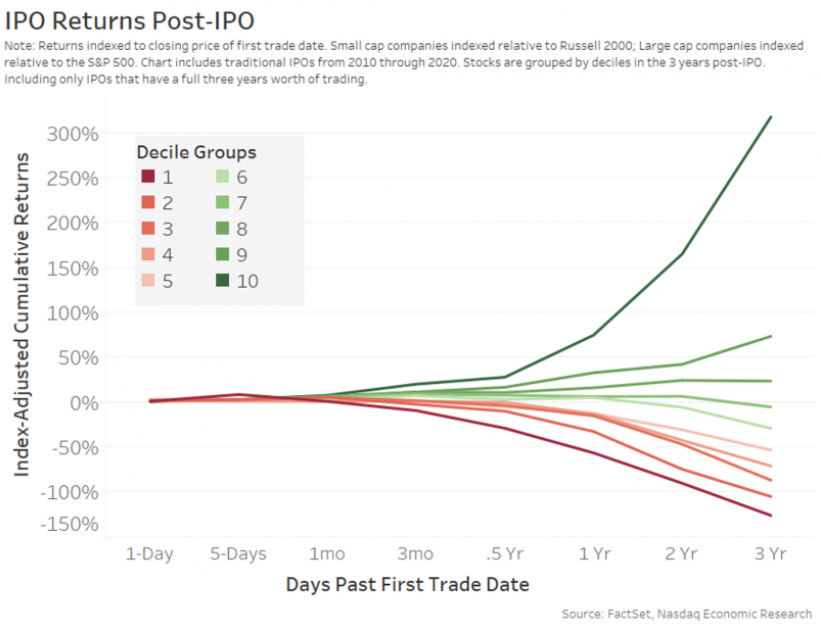Image resolution: width=821 pixels, height=632 pixels.
Task: Select the '5-Days' x-axis label
Action: (x=238, y=553)
